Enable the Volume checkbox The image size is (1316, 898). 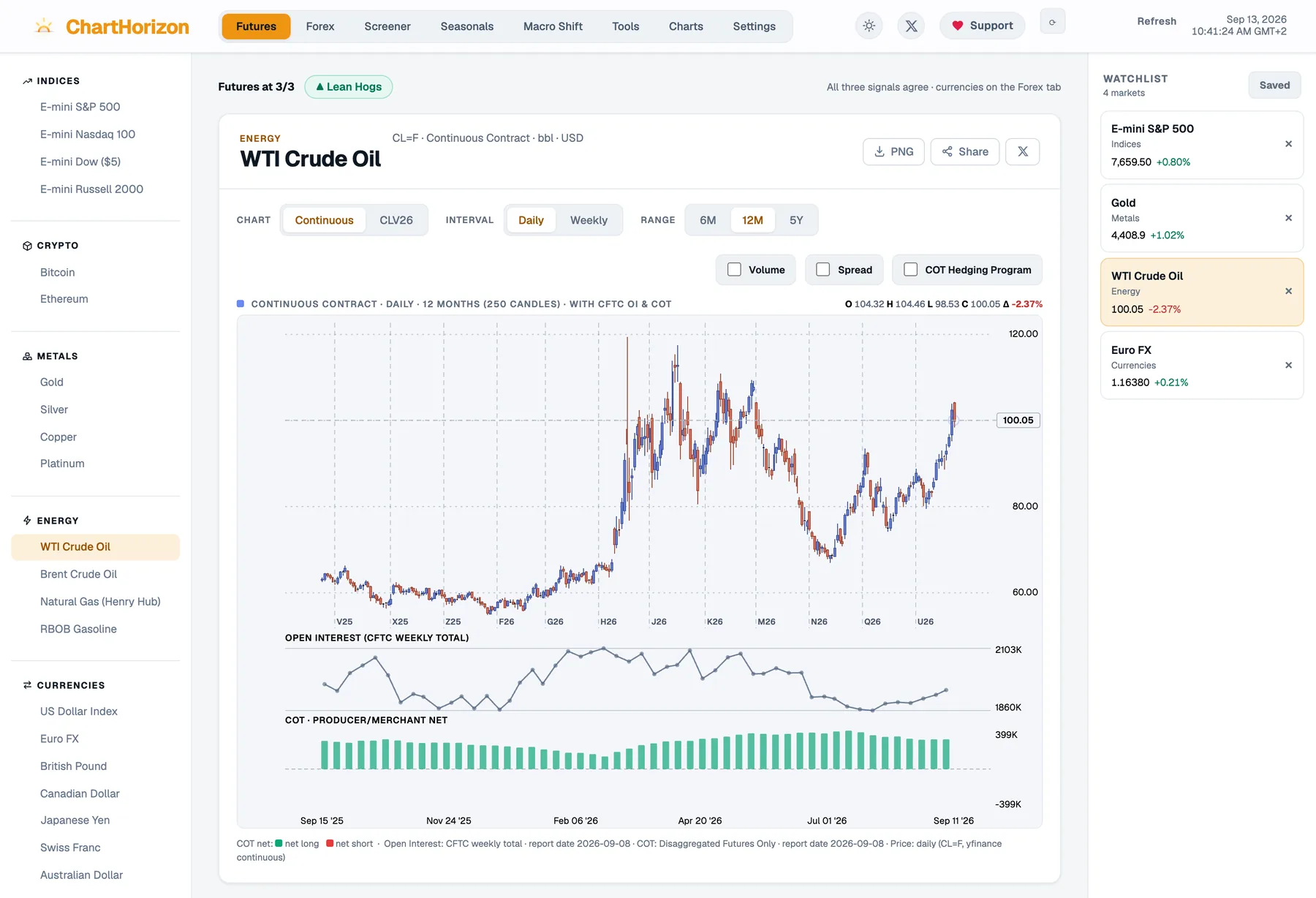click(x=734, y=269)
